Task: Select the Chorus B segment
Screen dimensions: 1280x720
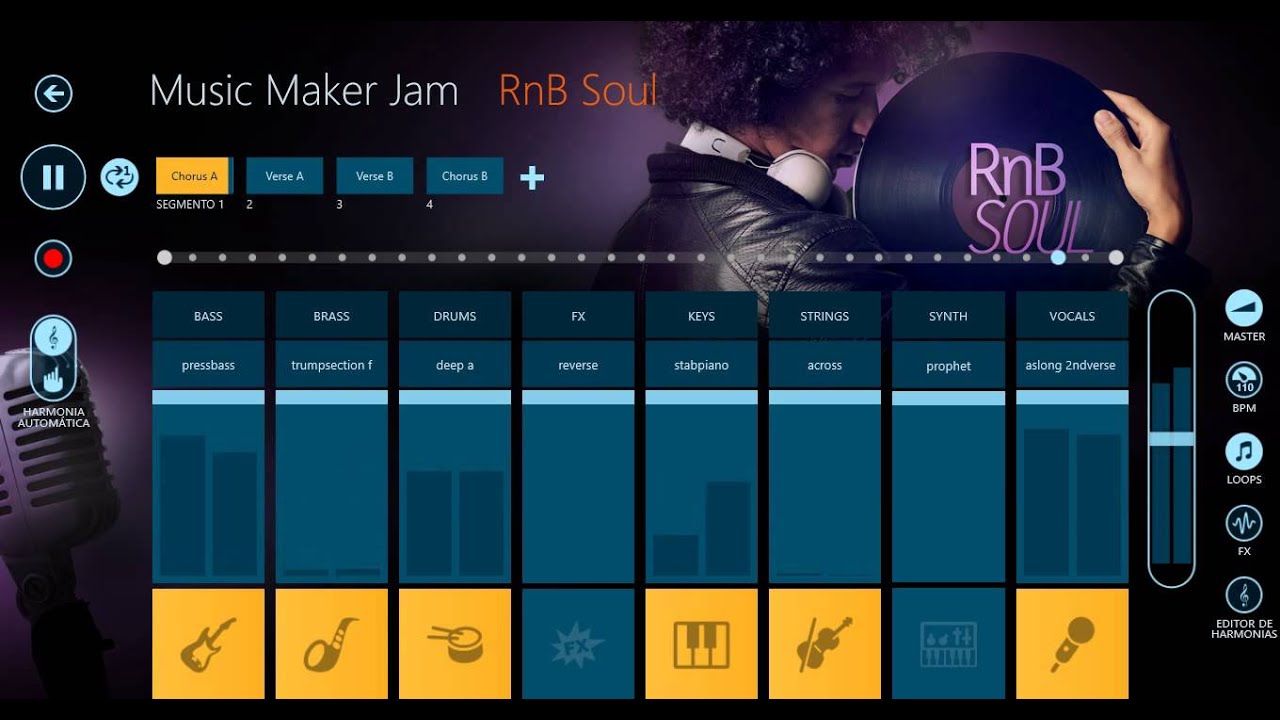Action: 465,176
